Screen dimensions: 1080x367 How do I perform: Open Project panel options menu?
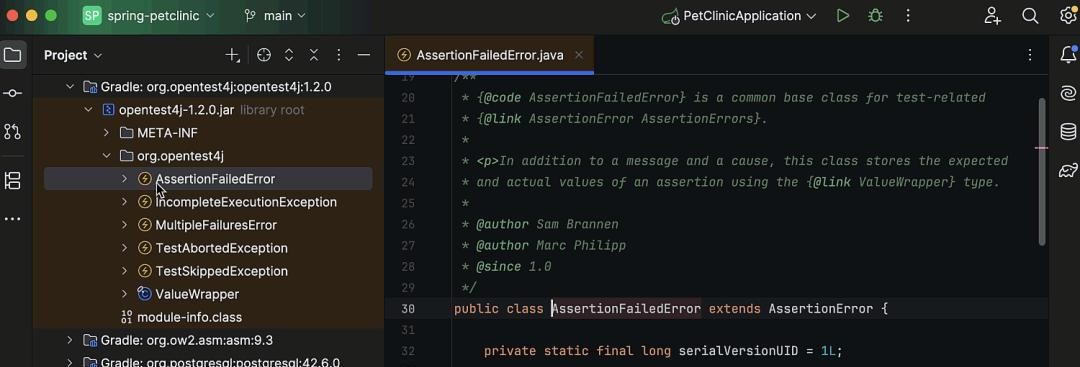tap(339, 55)
